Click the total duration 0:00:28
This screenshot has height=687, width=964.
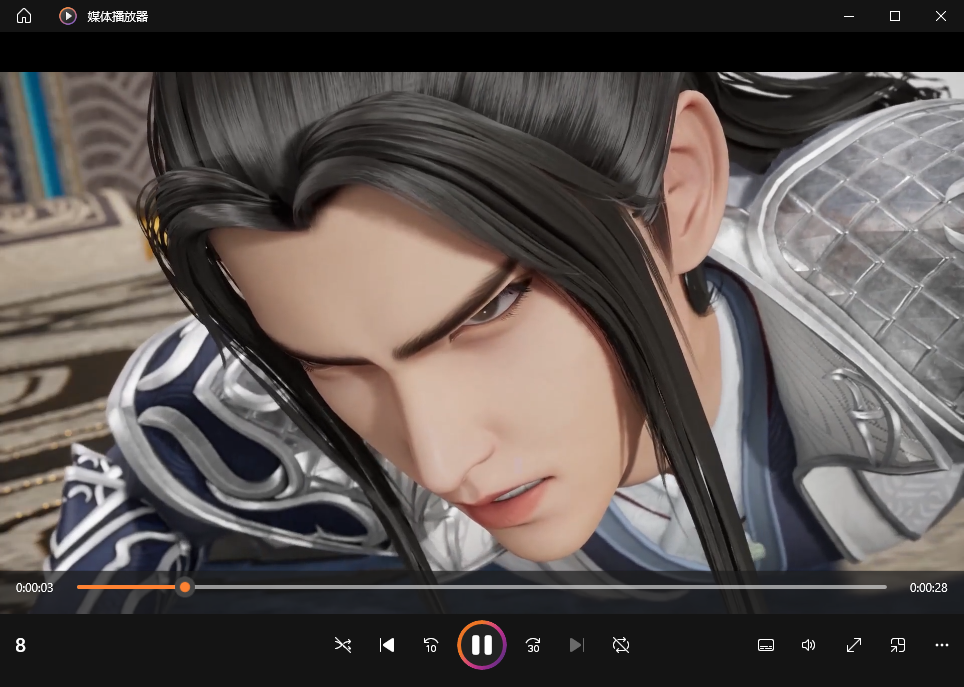click(928, 587)
